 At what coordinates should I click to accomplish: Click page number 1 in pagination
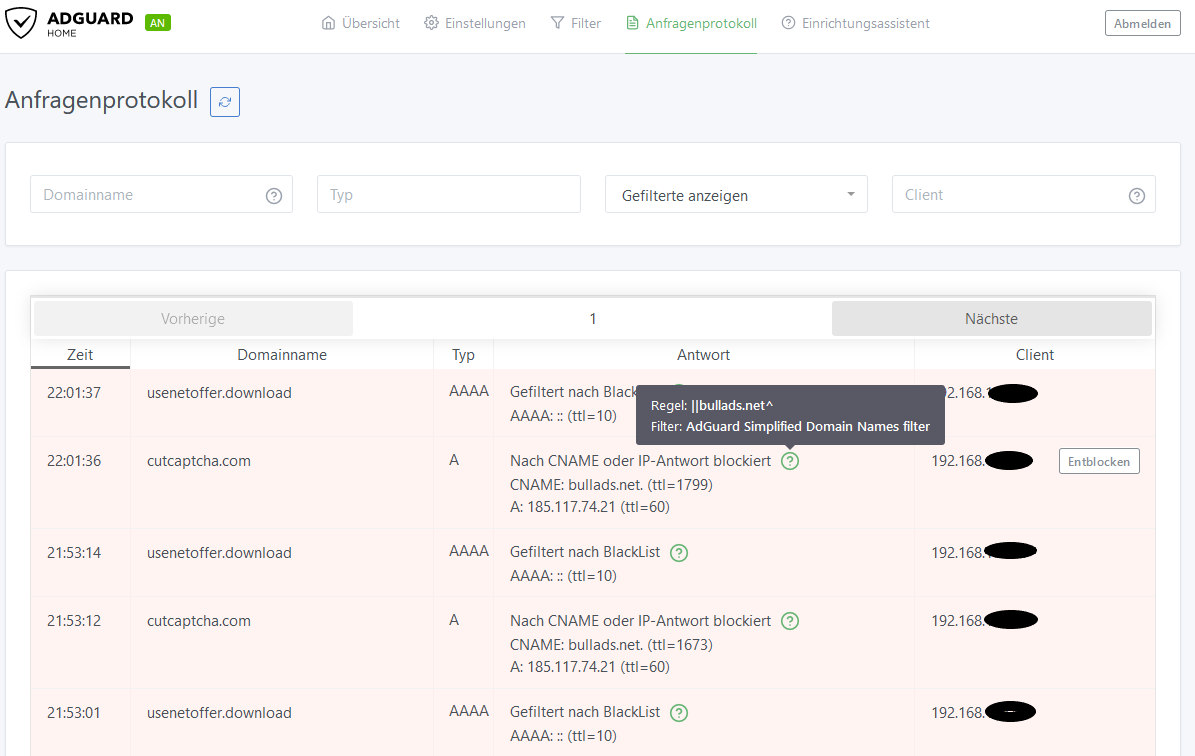592,318
